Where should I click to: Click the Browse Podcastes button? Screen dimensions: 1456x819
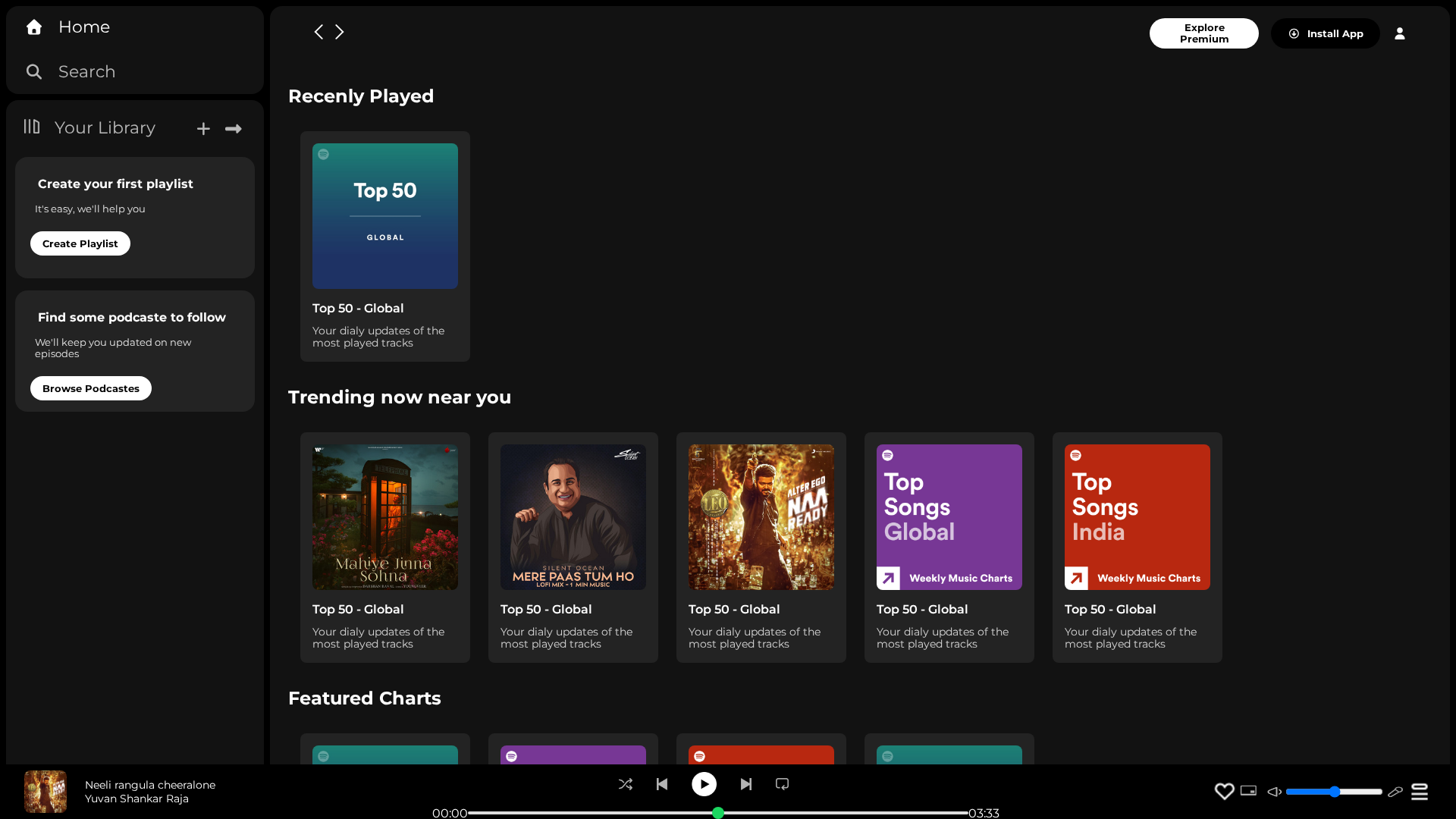point(91,388)
